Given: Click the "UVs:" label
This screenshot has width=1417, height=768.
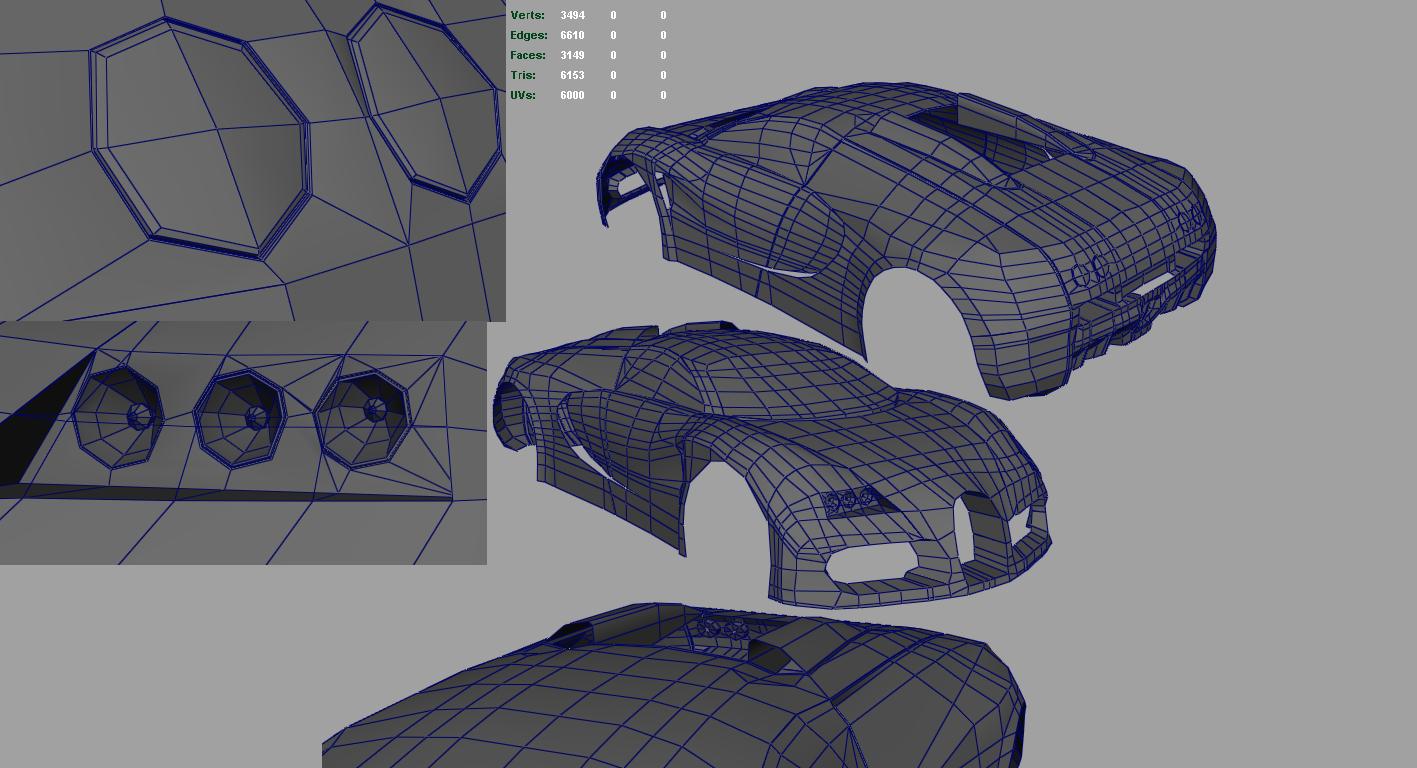Looking at the screenshot, I should point(523,95).
